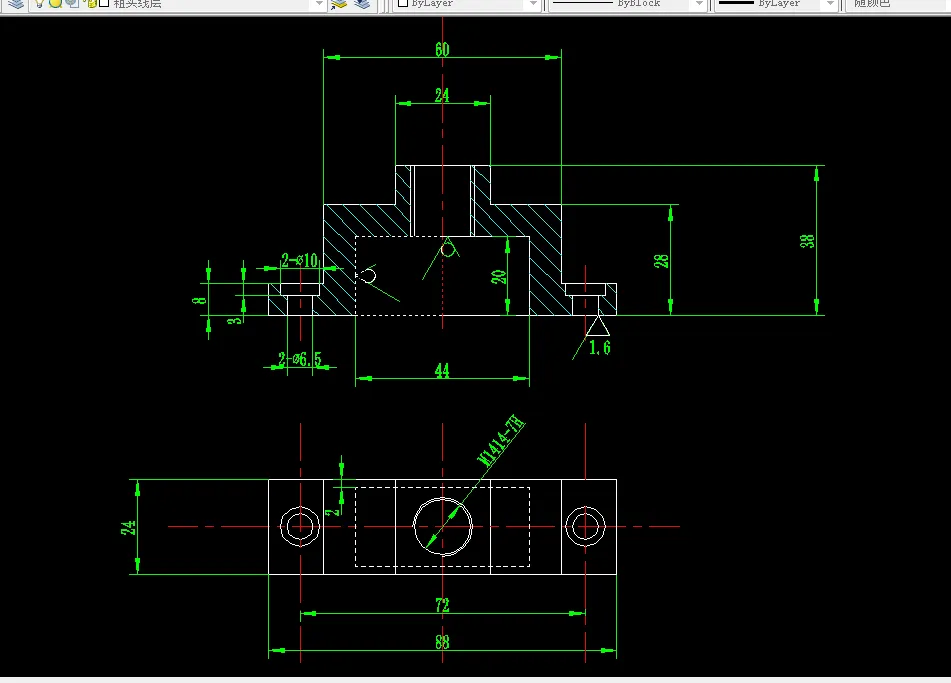Open the layer list dropdown showing 粗头线层
This screenshot has height=683, width=951.
point(318,4)
